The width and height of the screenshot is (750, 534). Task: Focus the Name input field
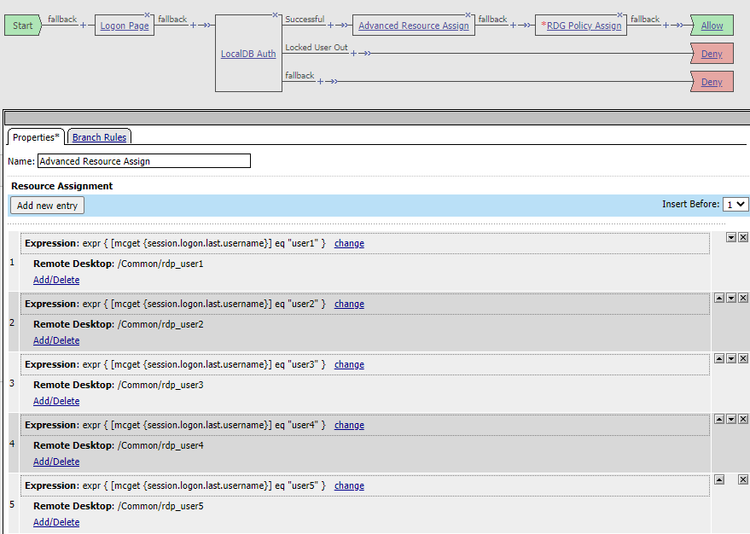coord(144,161)
